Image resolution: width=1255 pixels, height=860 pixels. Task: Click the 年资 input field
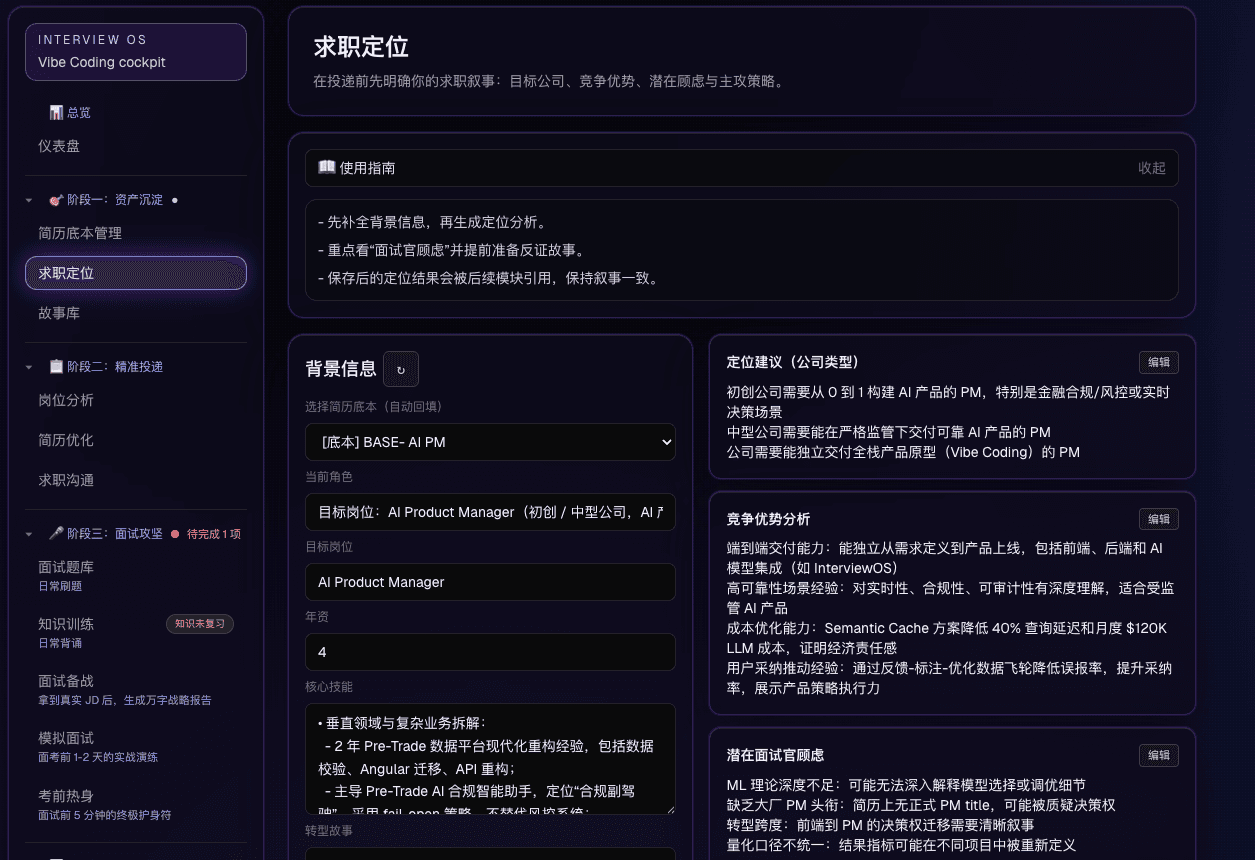tap(490, 652)
